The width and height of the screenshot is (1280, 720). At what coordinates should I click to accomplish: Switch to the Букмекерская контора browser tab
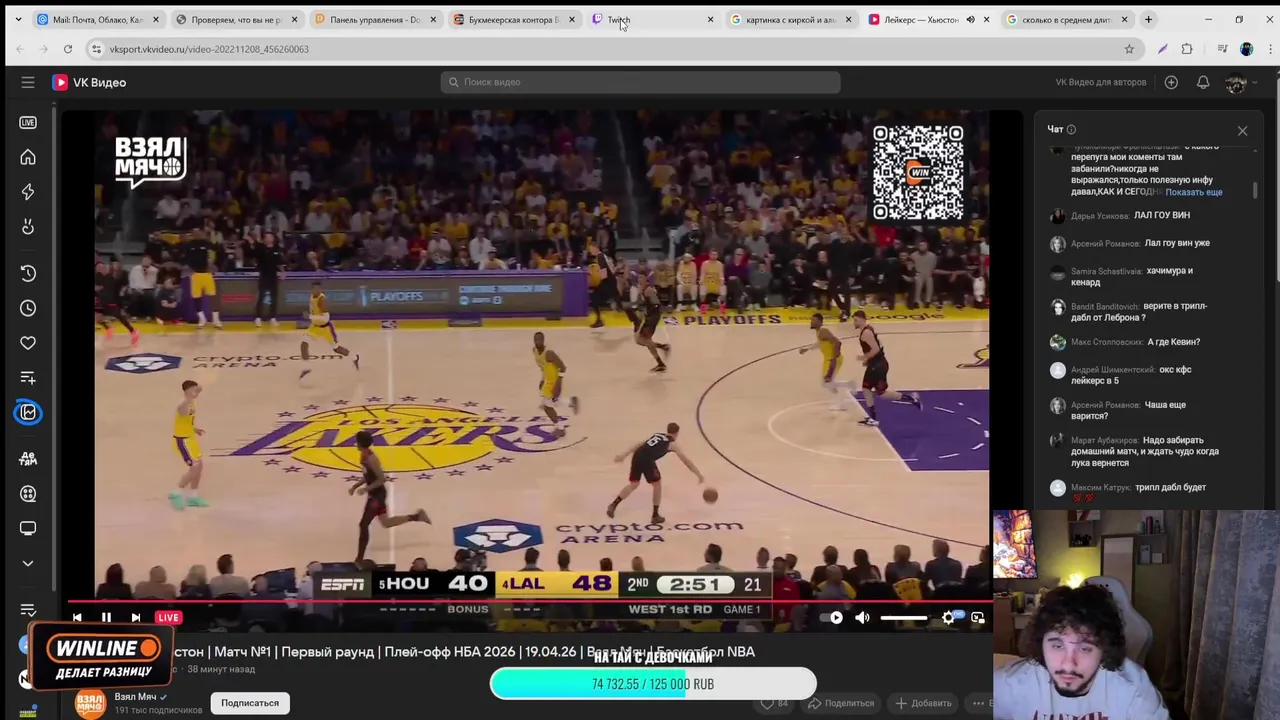[x=512, y=19]
